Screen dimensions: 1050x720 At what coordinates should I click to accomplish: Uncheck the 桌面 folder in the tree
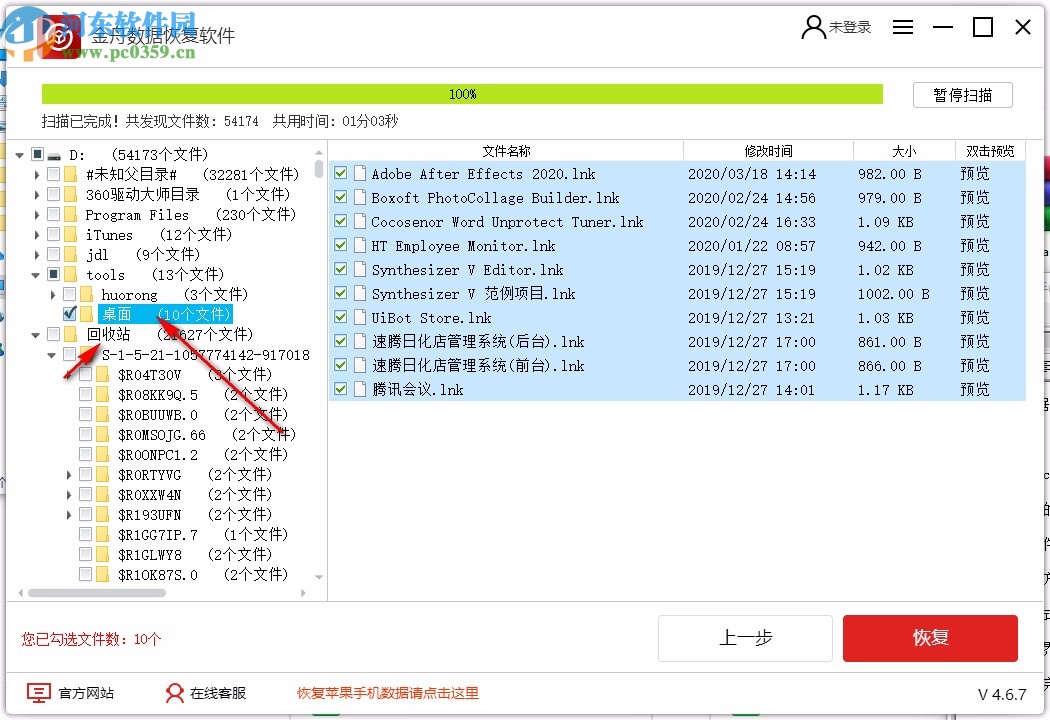[x=69, y=313]
